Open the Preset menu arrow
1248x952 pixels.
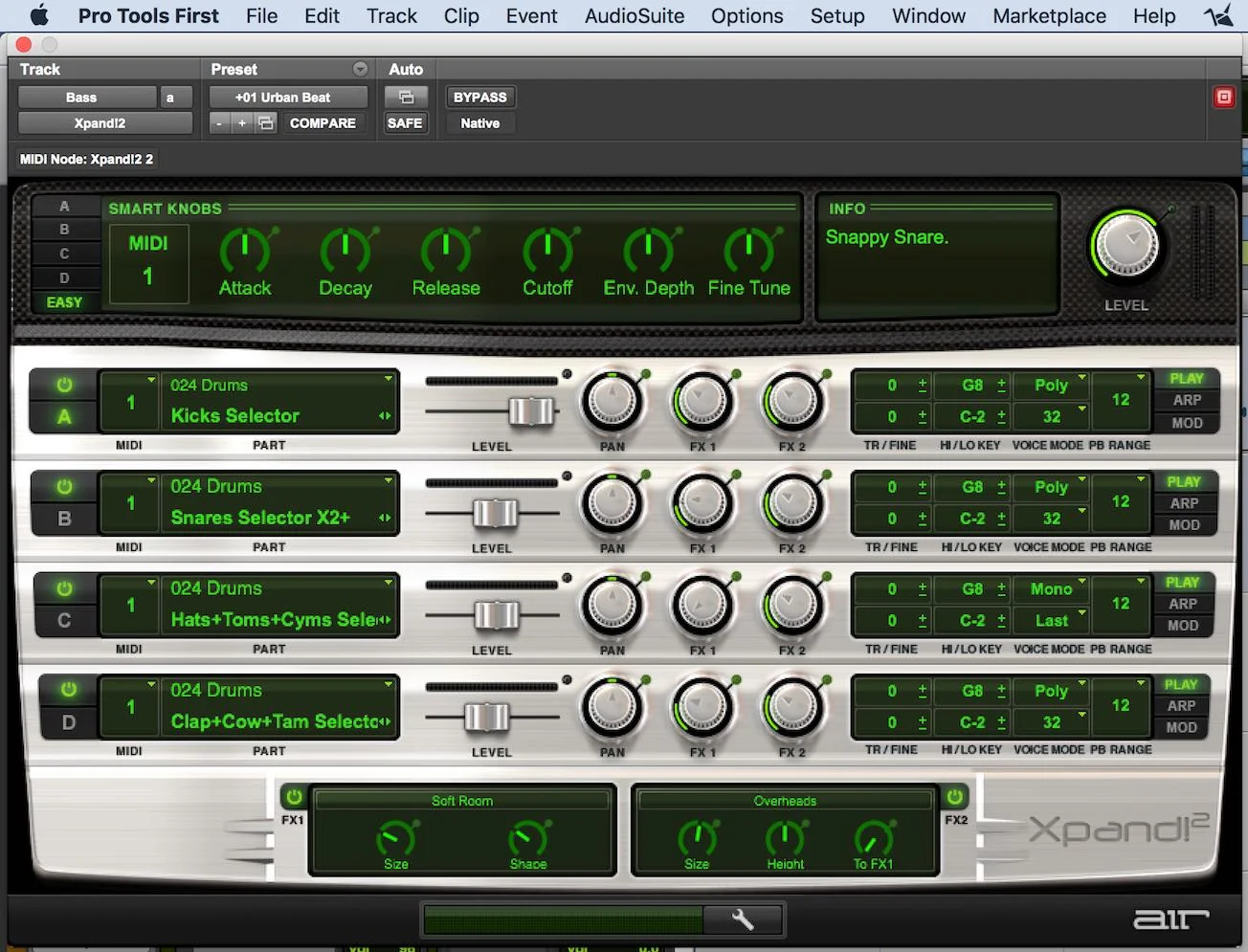point(360,69)
